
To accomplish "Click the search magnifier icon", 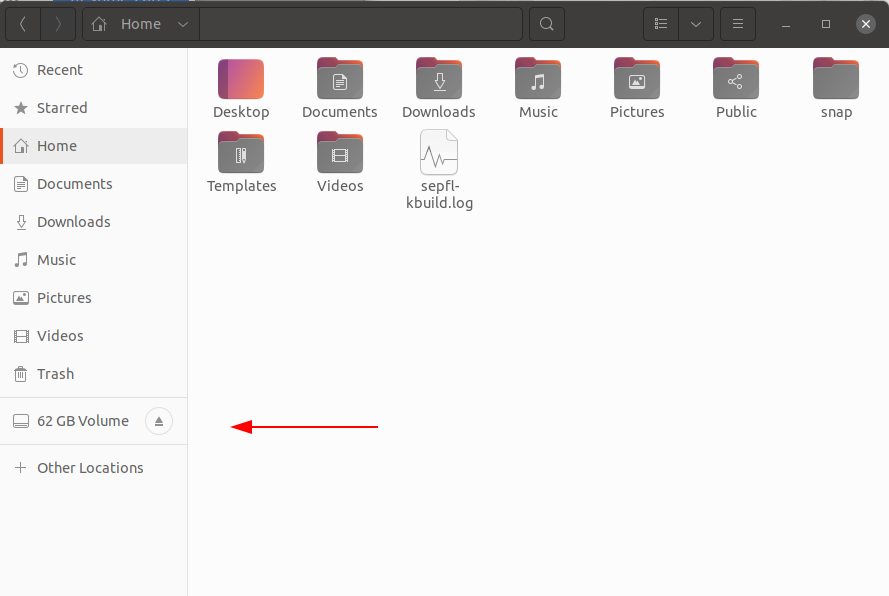I will pos(546,24).
